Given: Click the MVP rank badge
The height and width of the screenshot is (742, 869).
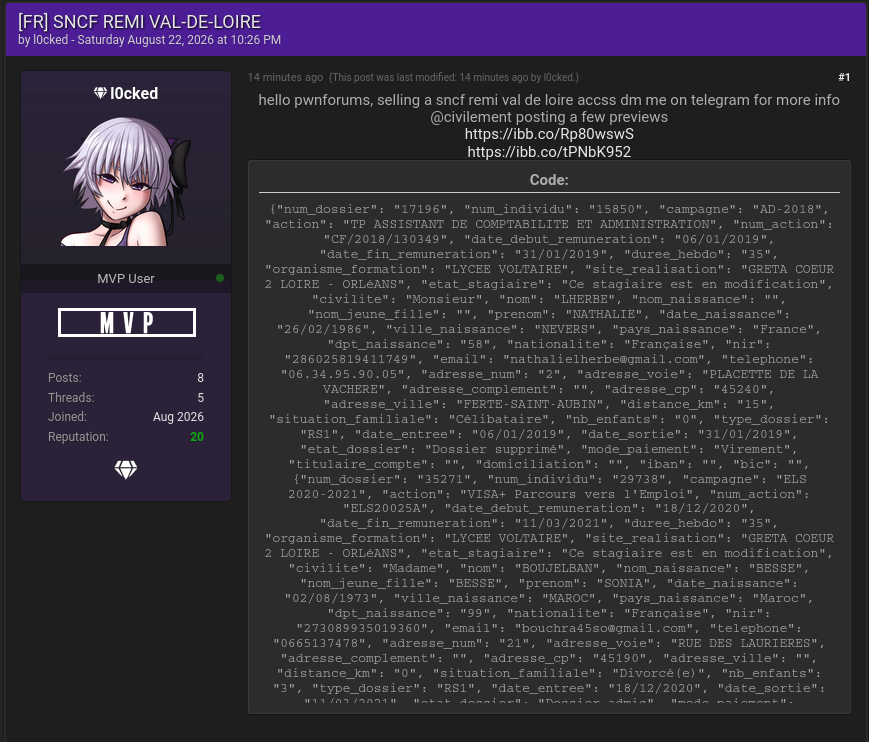Looking at the screenshot, I should (127, 323).
